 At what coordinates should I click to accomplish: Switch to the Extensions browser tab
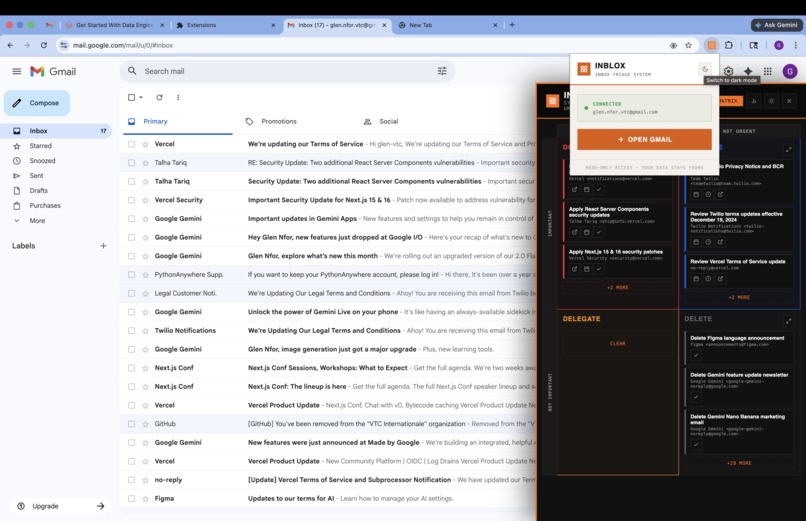(x=226, y=25)
